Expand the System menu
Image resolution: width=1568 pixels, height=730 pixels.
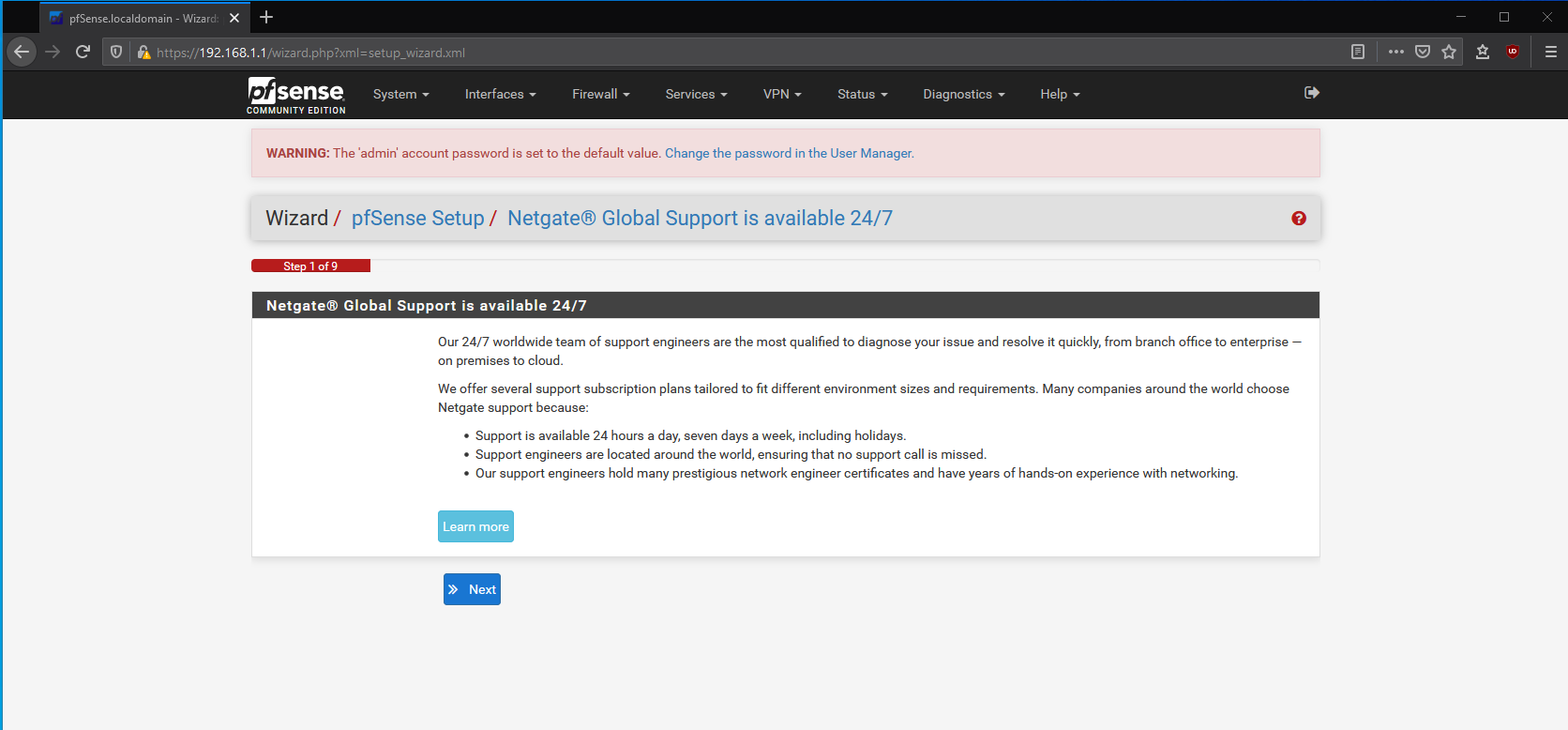click(400, 94)
